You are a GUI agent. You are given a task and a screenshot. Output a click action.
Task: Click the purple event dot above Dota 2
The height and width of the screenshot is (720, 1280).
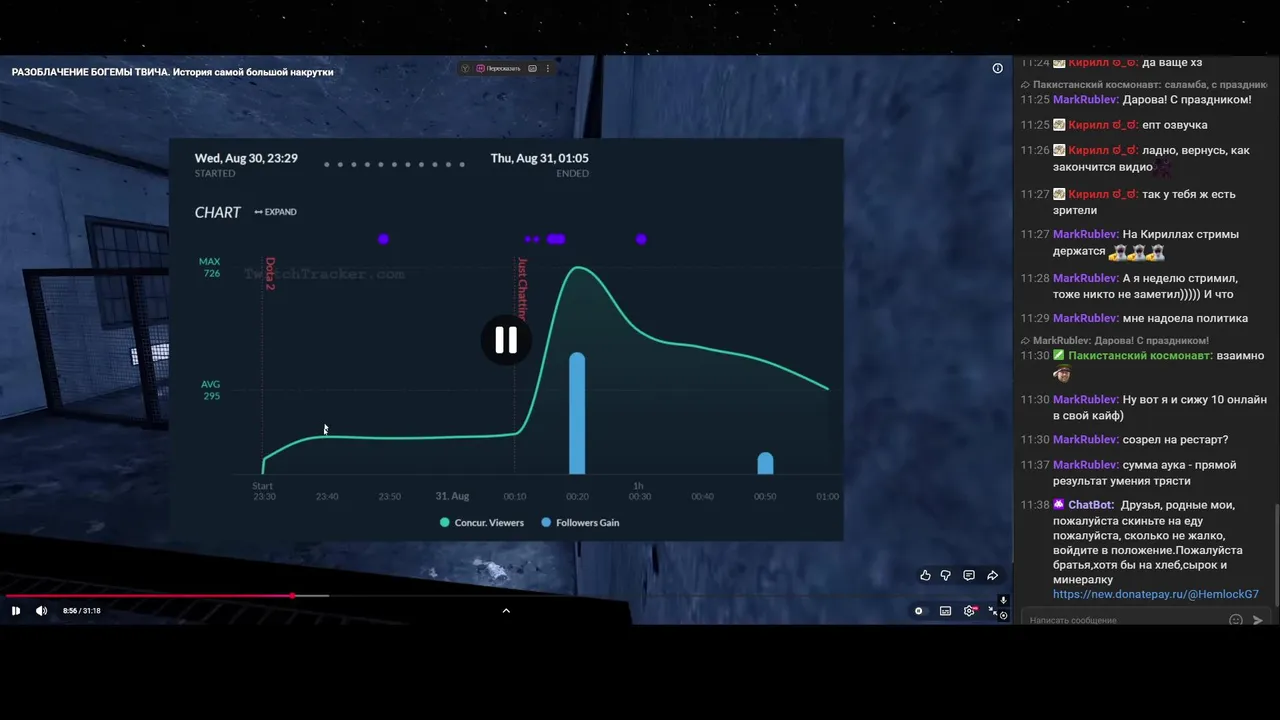383,239
